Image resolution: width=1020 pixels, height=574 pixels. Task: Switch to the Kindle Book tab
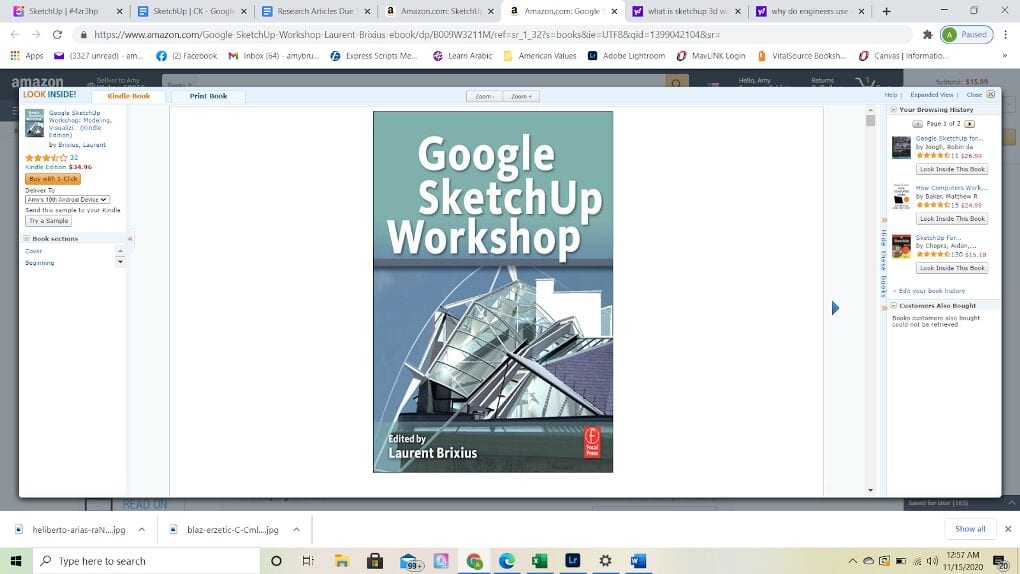(128, 96)
